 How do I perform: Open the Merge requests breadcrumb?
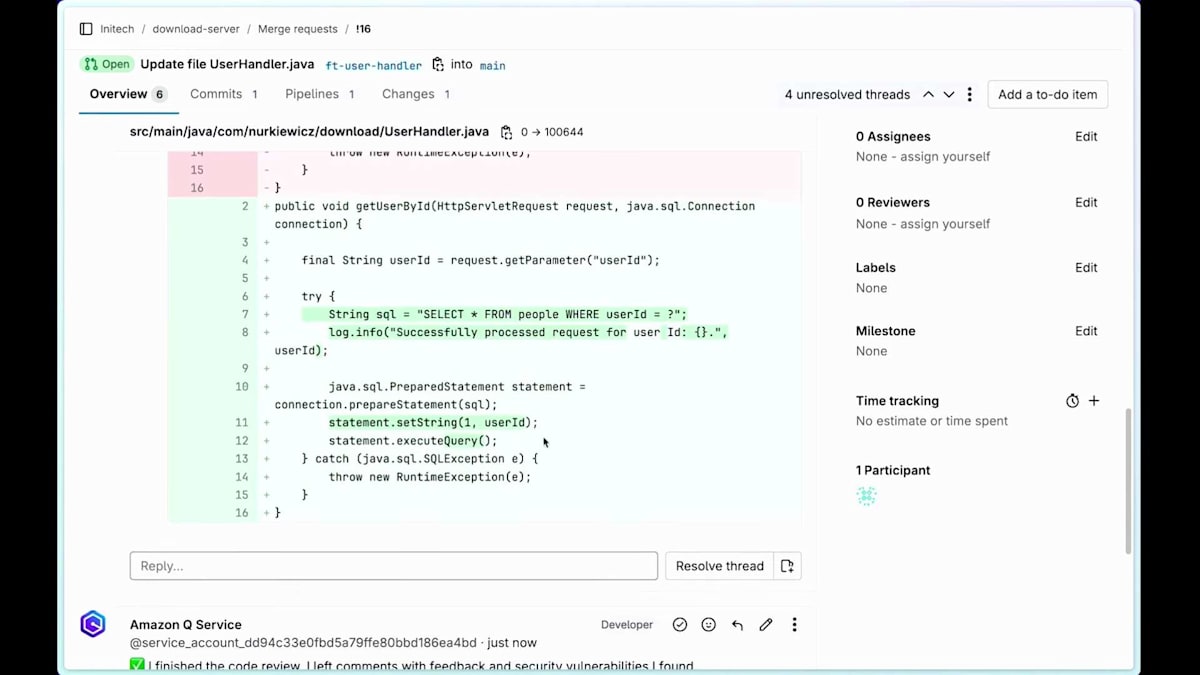point(299,29)
